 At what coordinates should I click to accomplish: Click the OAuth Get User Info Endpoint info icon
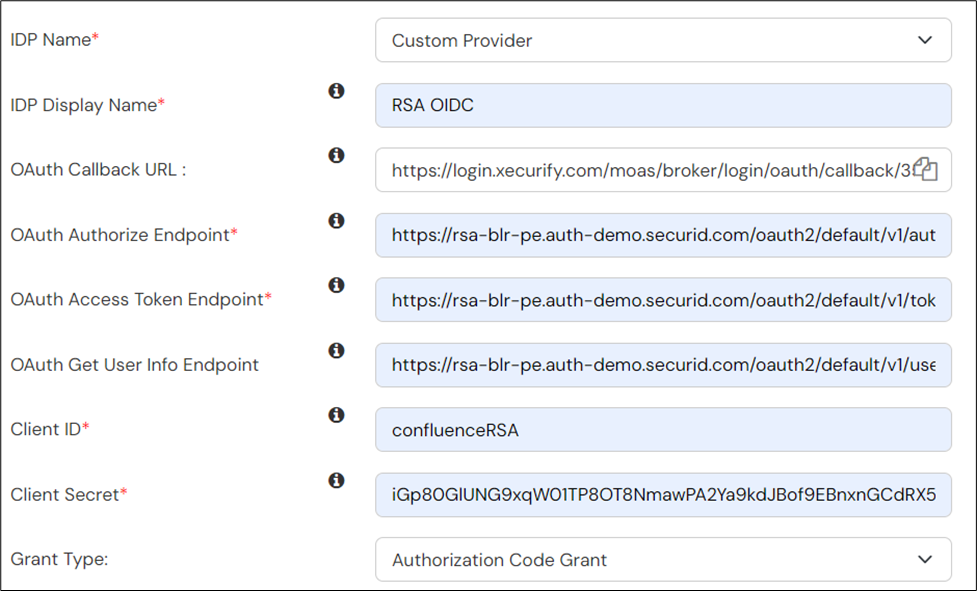(336, 350)
